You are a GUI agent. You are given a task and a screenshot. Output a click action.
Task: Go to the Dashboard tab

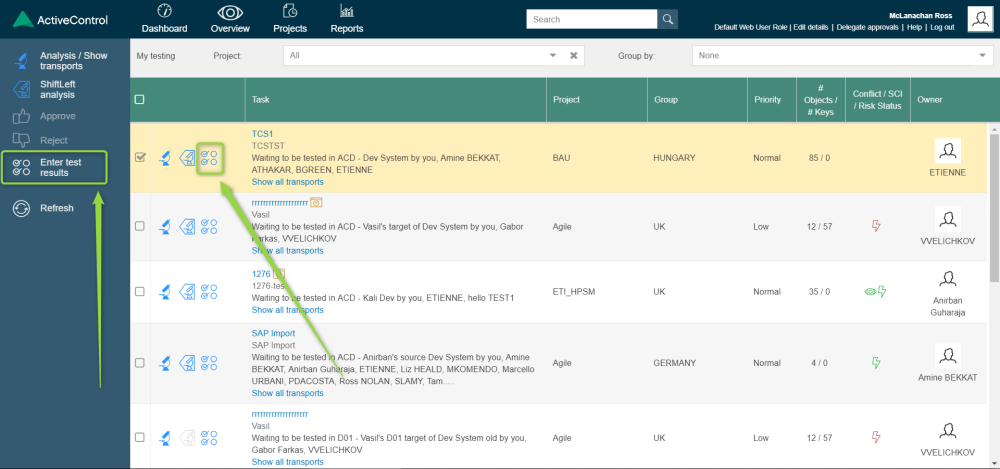pos(164,19)
